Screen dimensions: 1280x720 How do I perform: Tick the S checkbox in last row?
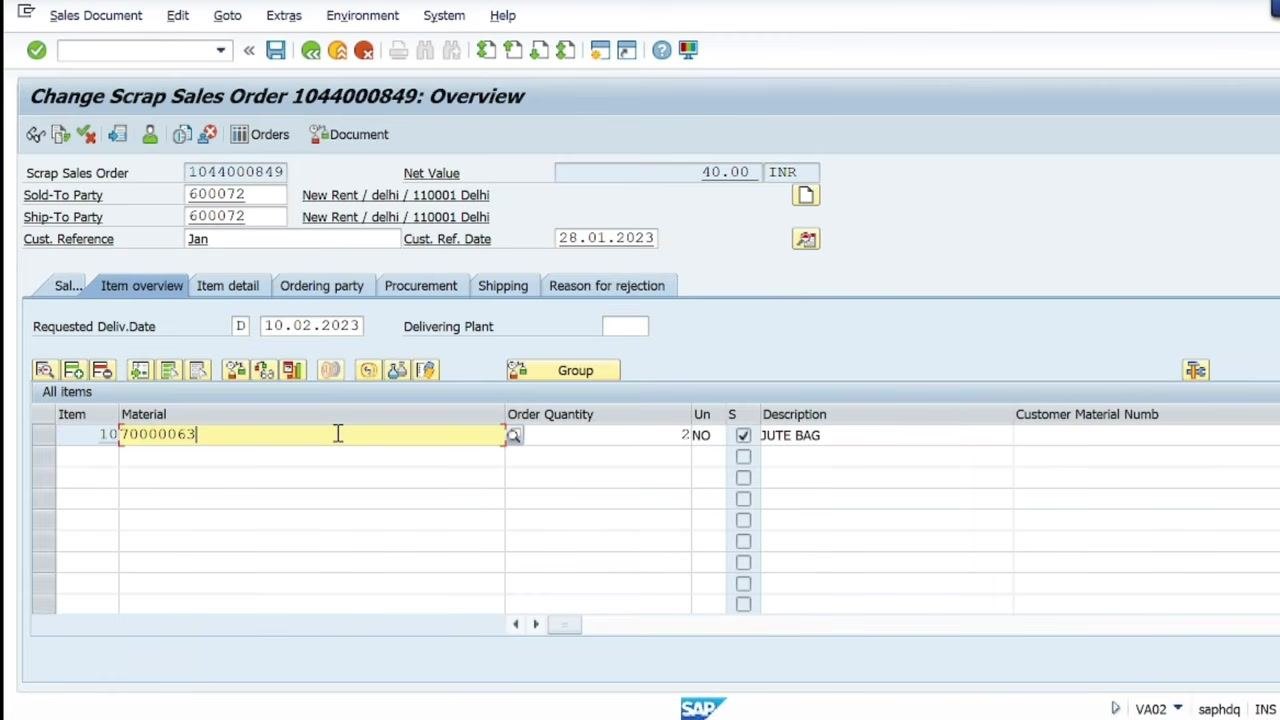(x=743, y=604)
